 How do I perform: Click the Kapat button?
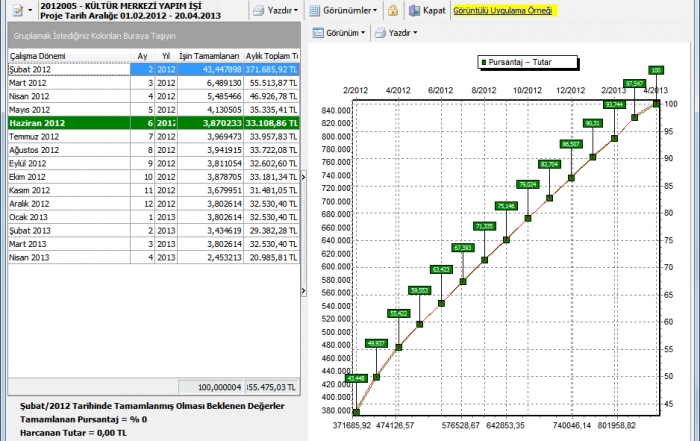pos(426,10)
